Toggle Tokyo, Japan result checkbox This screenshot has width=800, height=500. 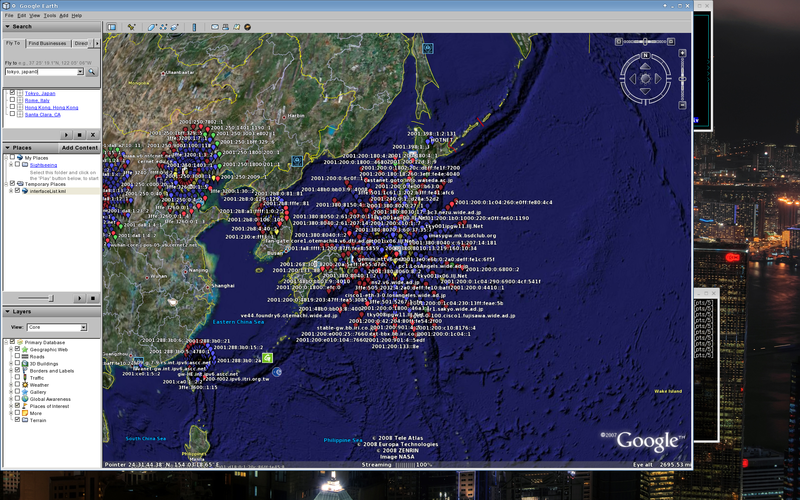(x=12, y=93)
